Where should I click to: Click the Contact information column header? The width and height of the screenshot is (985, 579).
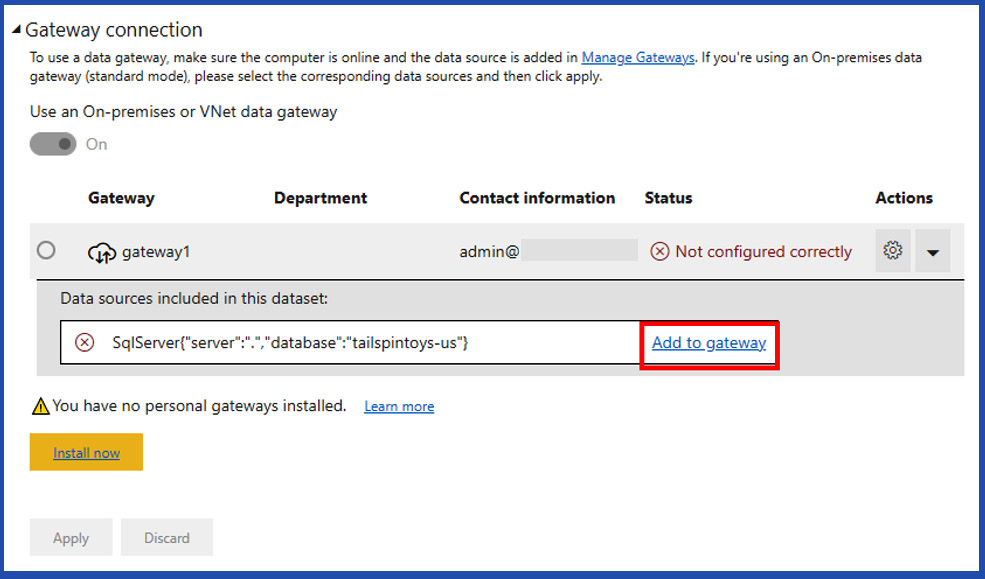(537, 198)
